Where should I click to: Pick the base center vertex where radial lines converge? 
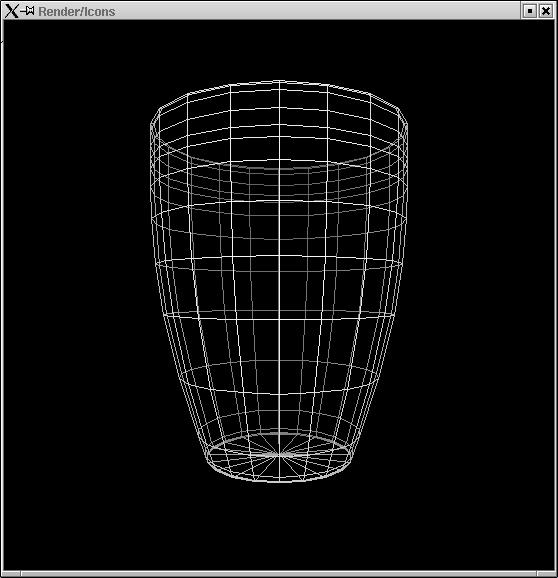coord(279,455)
